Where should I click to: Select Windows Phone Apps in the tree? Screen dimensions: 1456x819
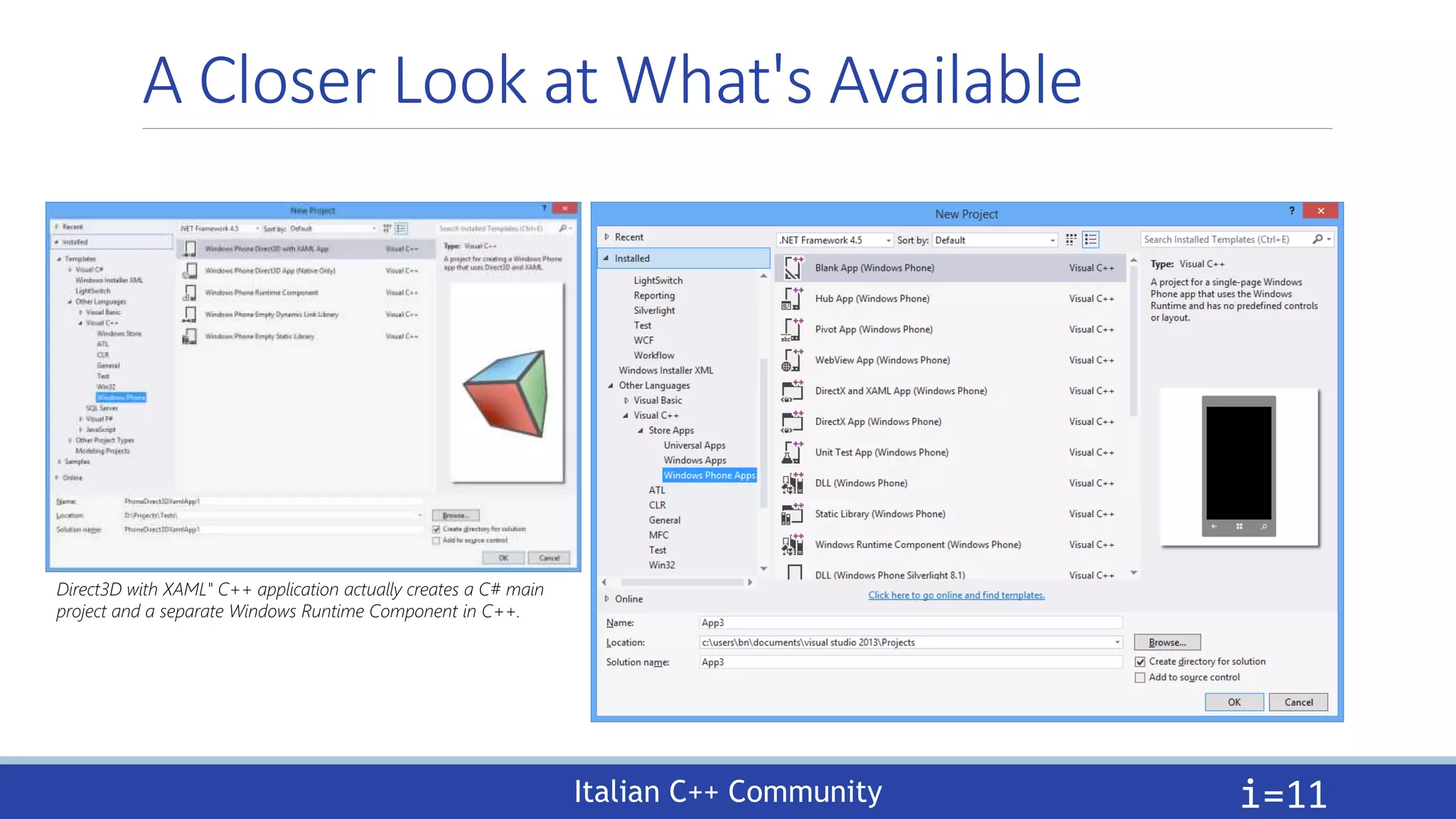[710, 475]
